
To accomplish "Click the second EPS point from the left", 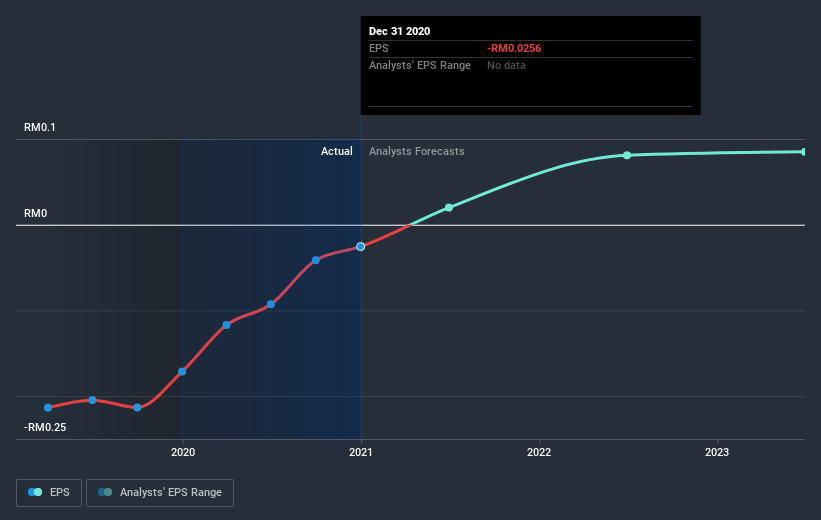I will 92,400.
